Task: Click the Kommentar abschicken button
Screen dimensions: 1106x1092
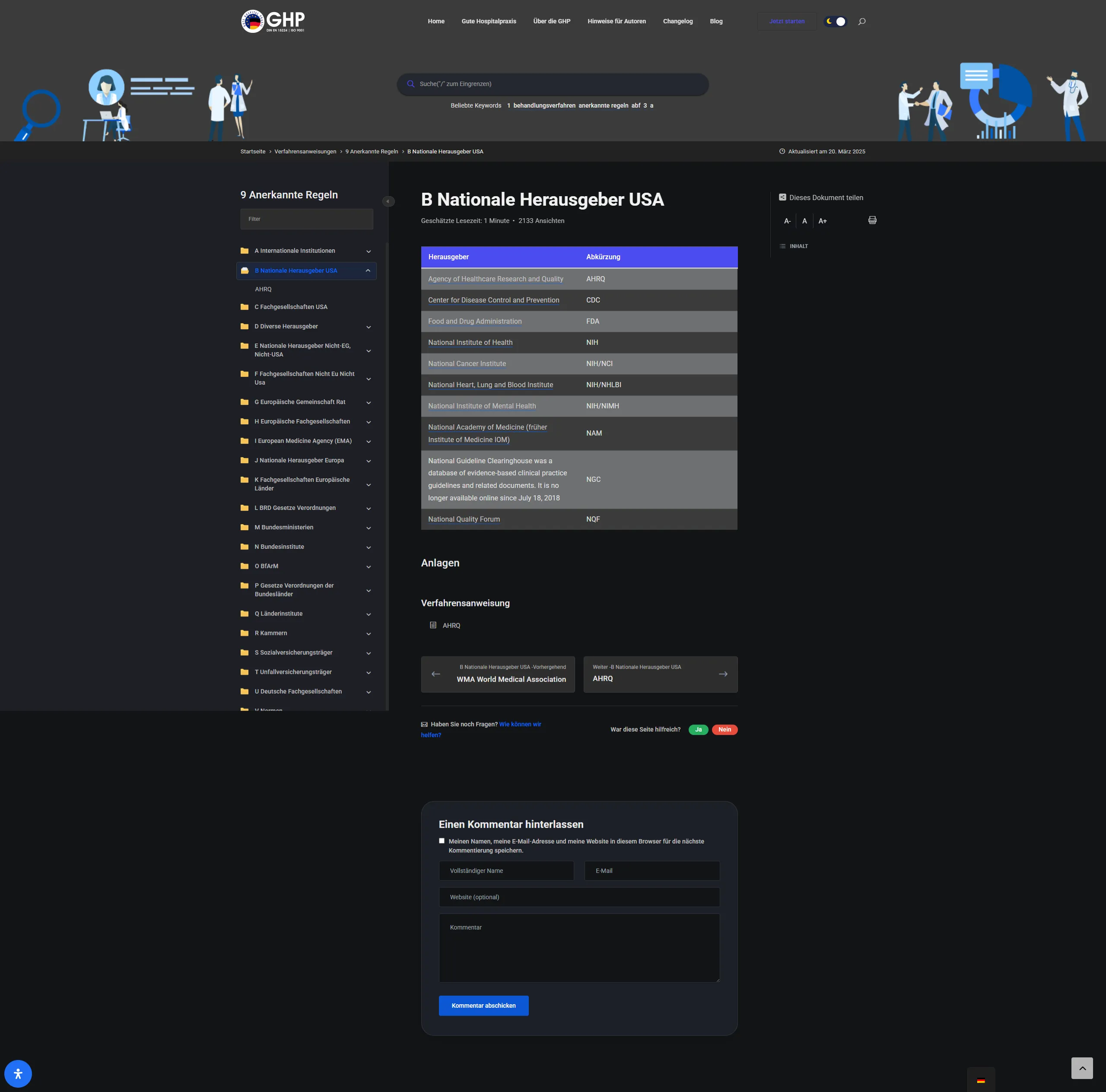Action: (x=483, y=1006)
